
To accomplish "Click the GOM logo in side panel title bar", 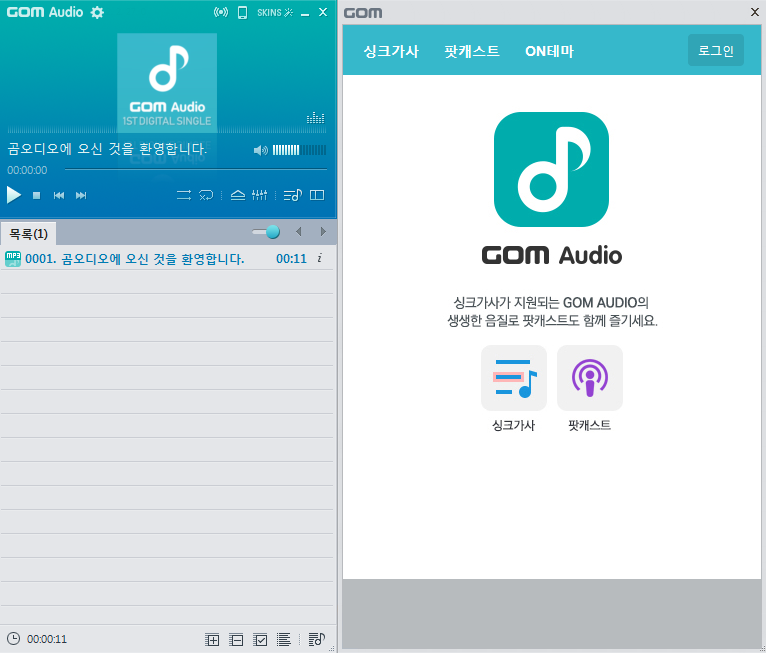I will (x=363, y=13).
